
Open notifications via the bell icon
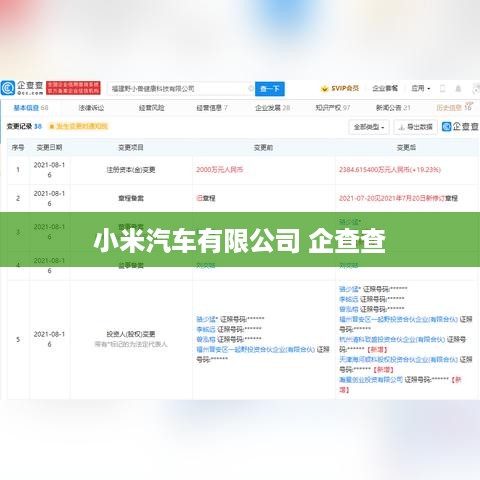[458, 89]
